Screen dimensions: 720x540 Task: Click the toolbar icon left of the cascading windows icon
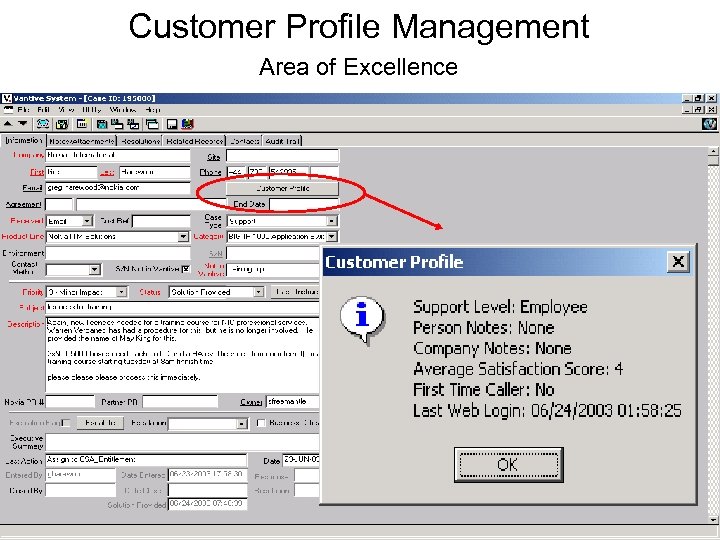coord(134,124)
